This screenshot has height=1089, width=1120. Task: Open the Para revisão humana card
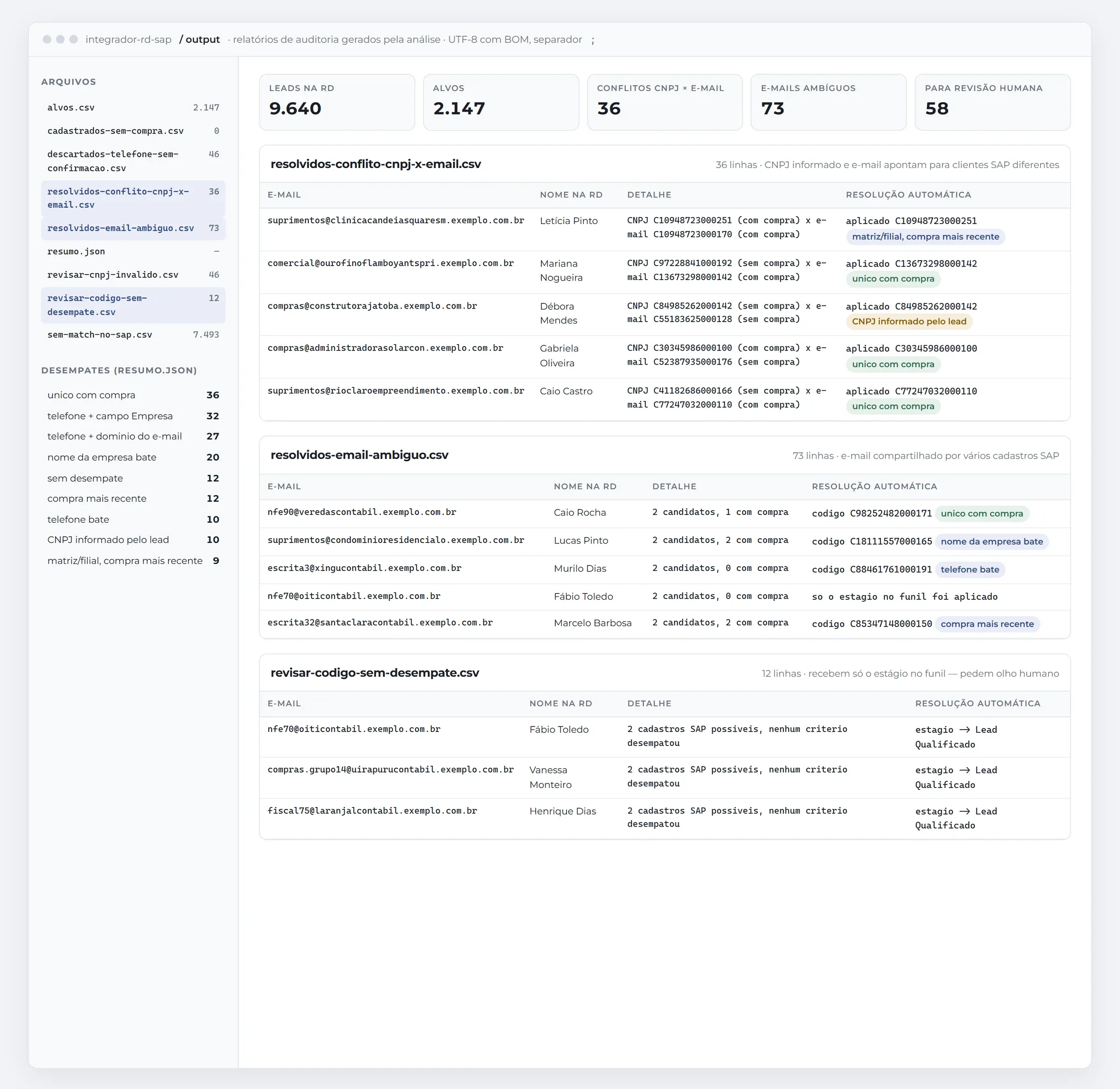click(x=993, y=102)
